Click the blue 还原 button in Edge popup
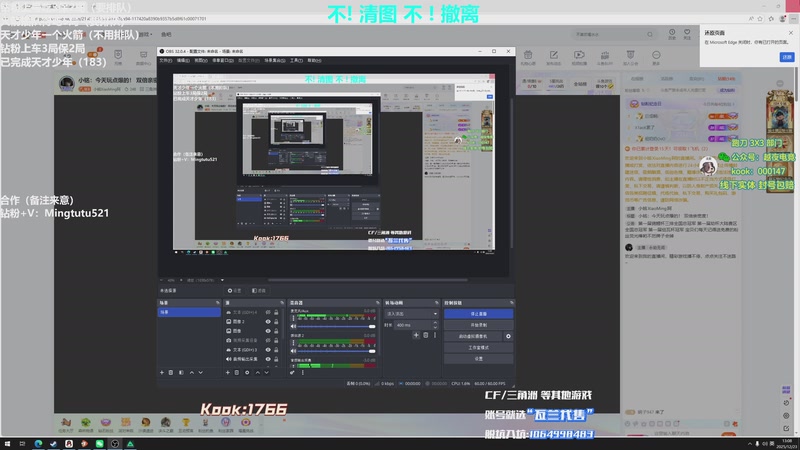800x450 pixels. pos(787,57)
